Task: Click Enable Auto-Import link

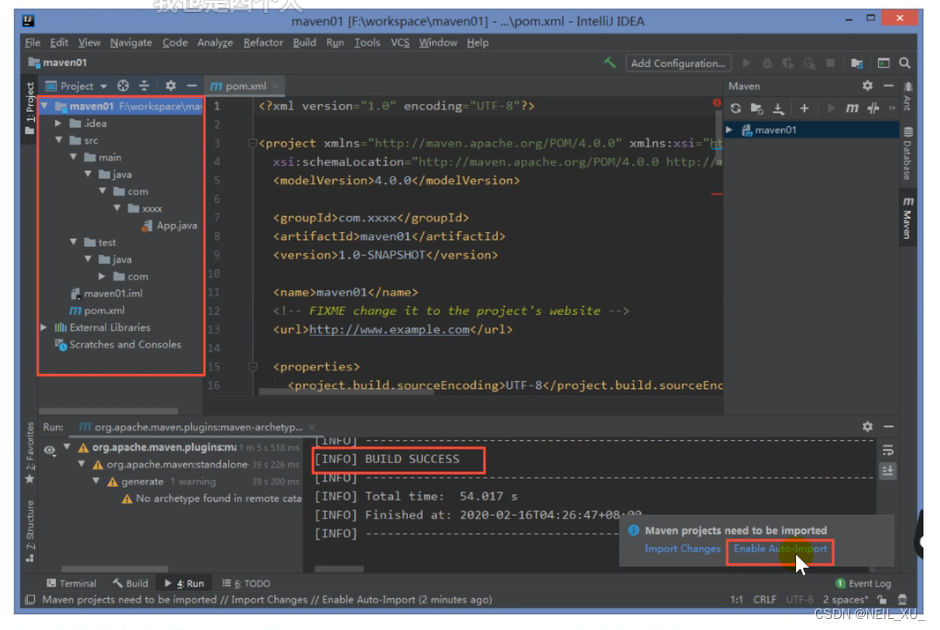Action: click(780, 548)
